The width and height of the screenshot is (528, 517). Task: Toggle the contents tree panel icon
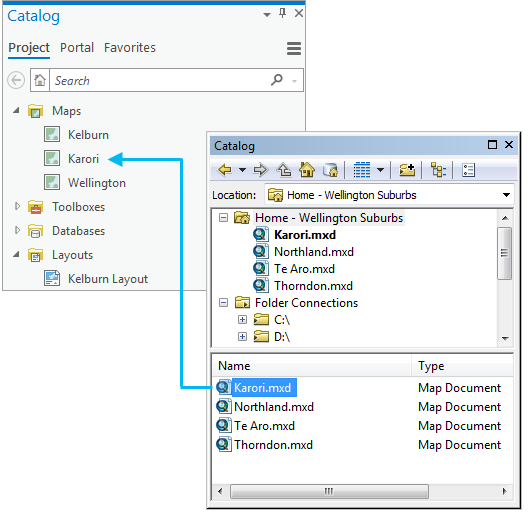tap(438, 169)
